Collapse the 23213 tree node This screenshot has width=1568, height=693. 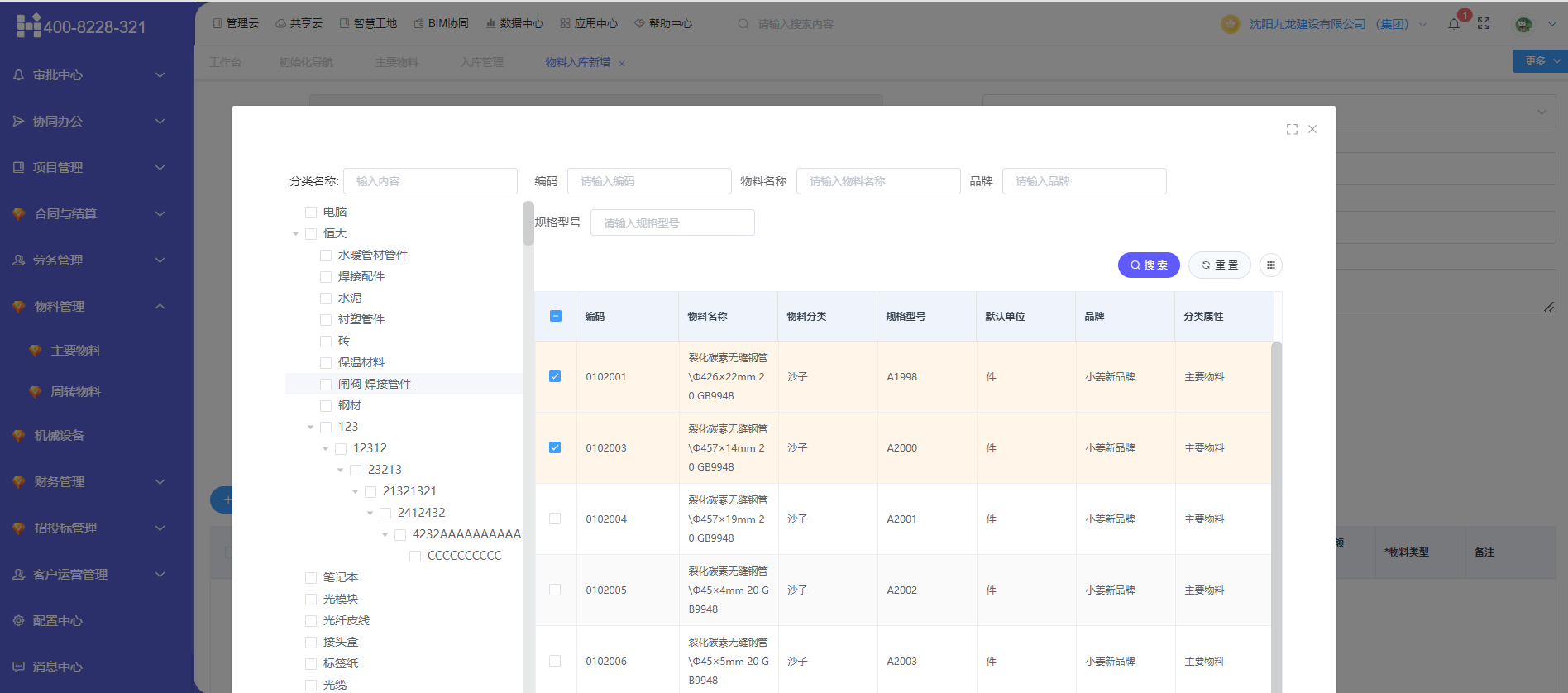pyautogui.click(x=340, y=471)
